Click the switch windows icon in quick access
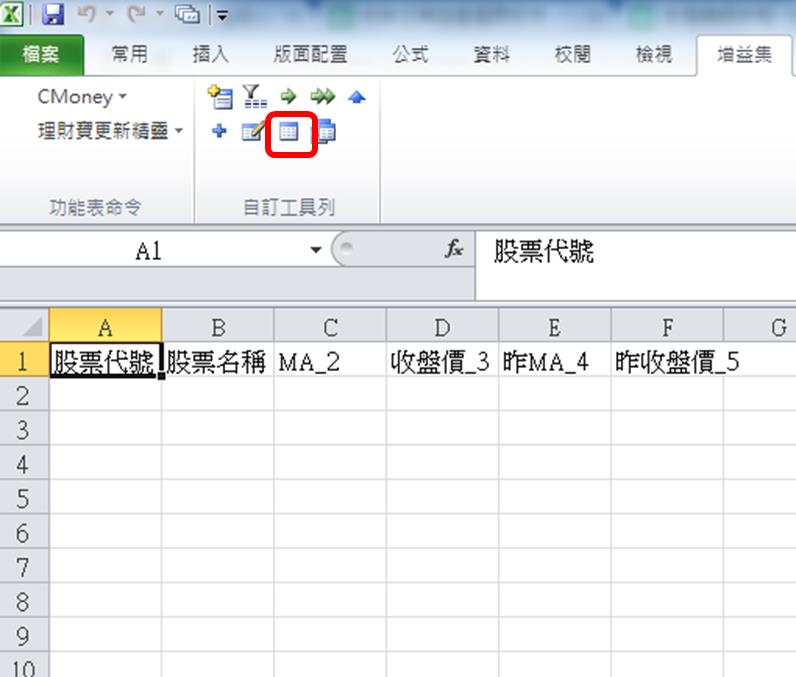The width and height of the screenshot is (796, 677). (x=187, y=14)
